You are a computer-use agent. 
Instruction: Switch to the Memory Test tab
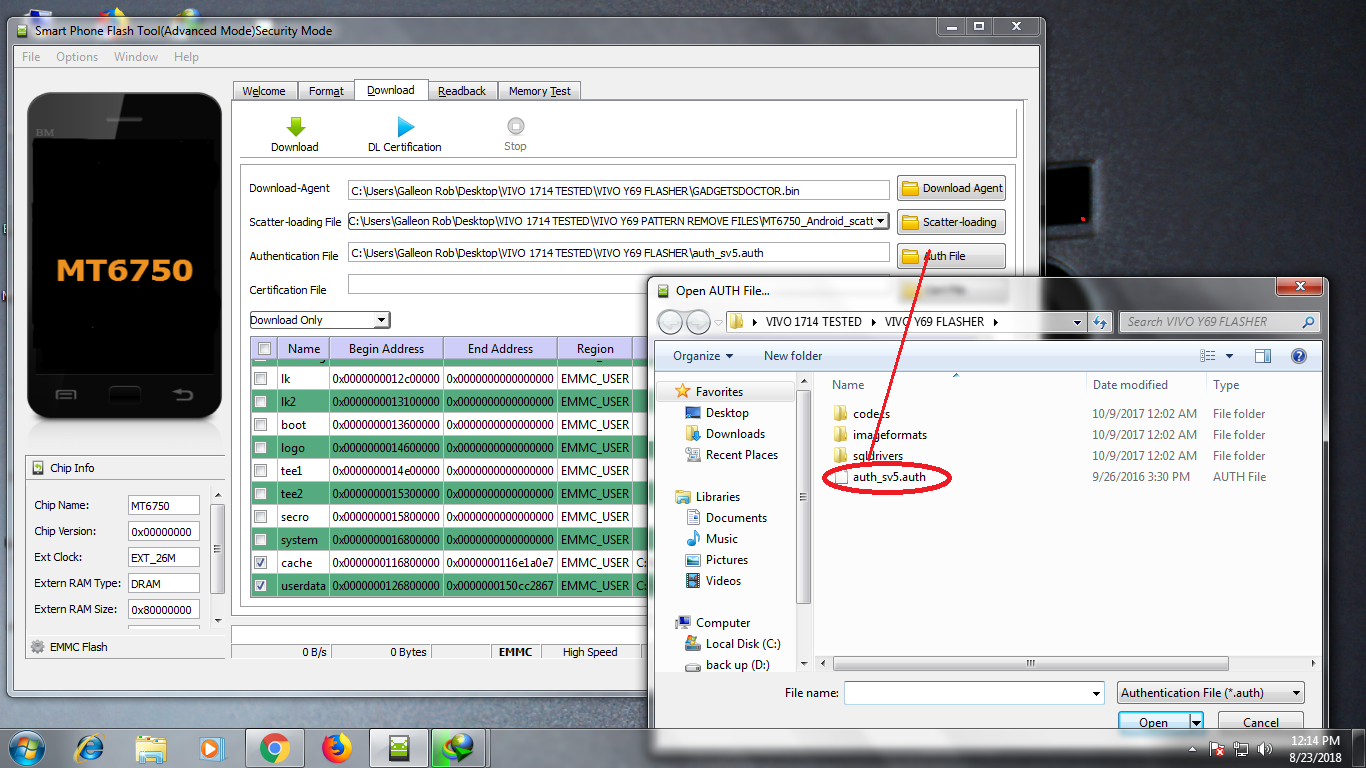539,91
